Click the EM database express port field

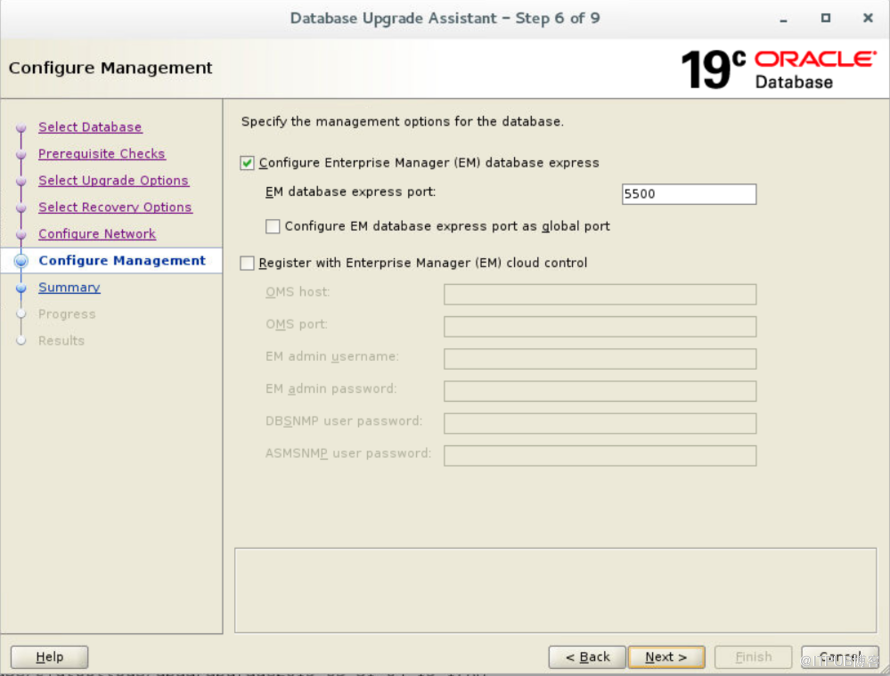(x=688, y=194)
